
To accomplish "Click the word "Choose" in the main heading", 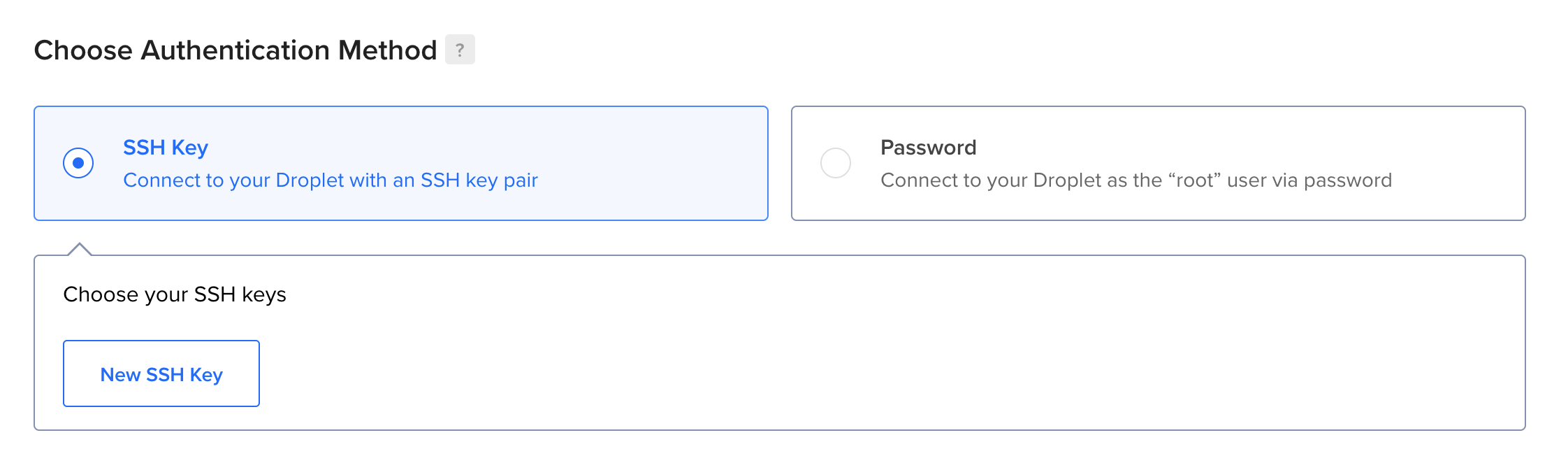I will 83,50.
